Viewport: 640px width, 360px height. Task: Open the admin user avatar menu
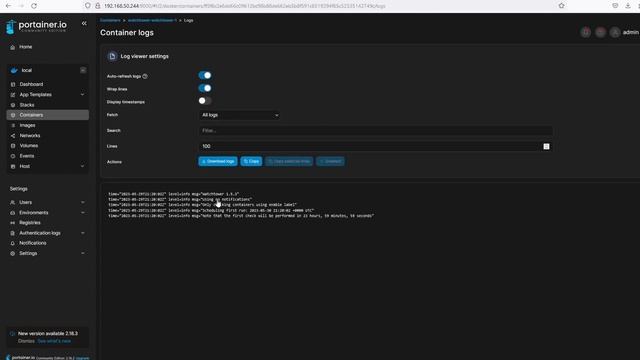pyautogui.click(x=615, y=32)
